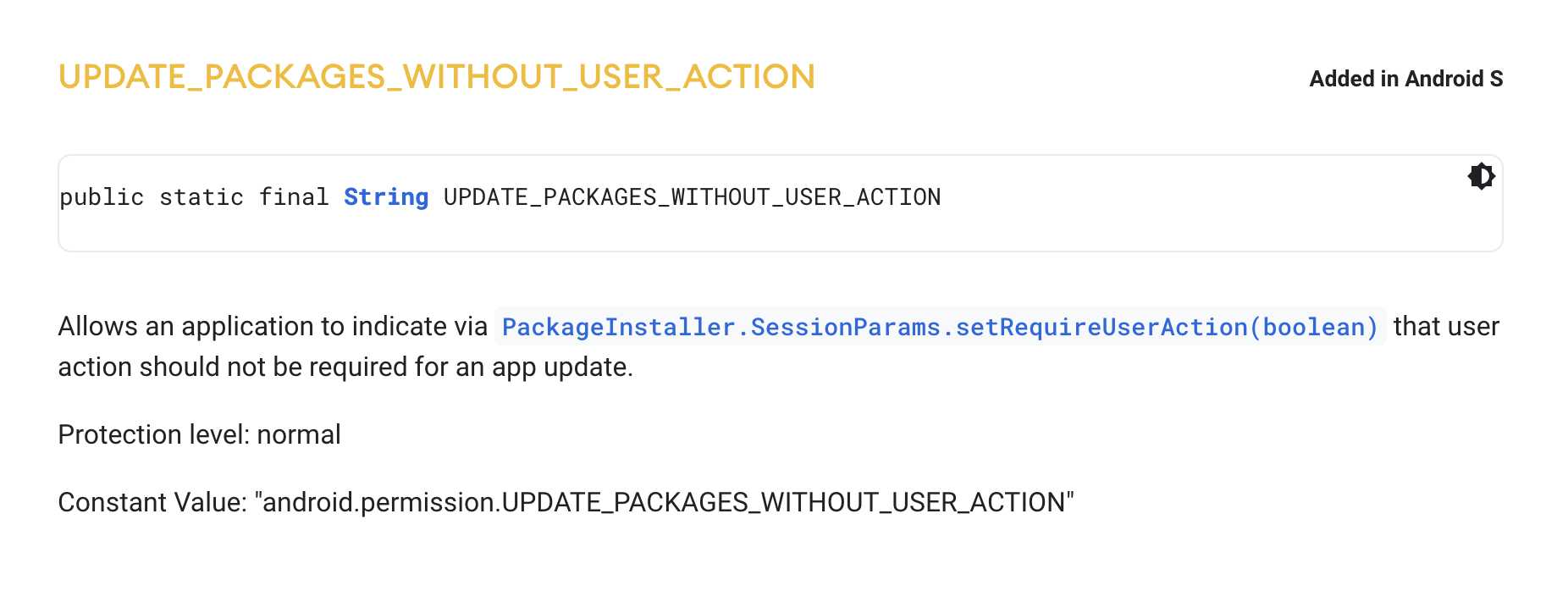
Task: Click the word normal after Protection level
Action: pyautogui.click(x=299, y=435)
